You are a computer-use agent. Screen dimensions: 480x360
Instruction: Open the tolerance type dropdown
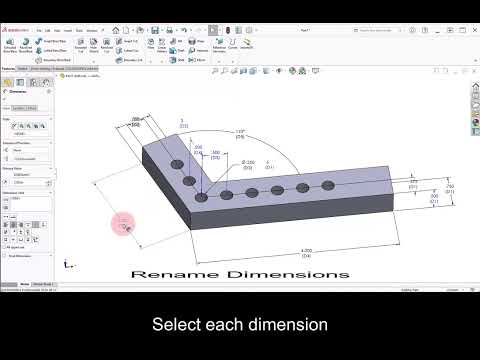click(31, 150)
